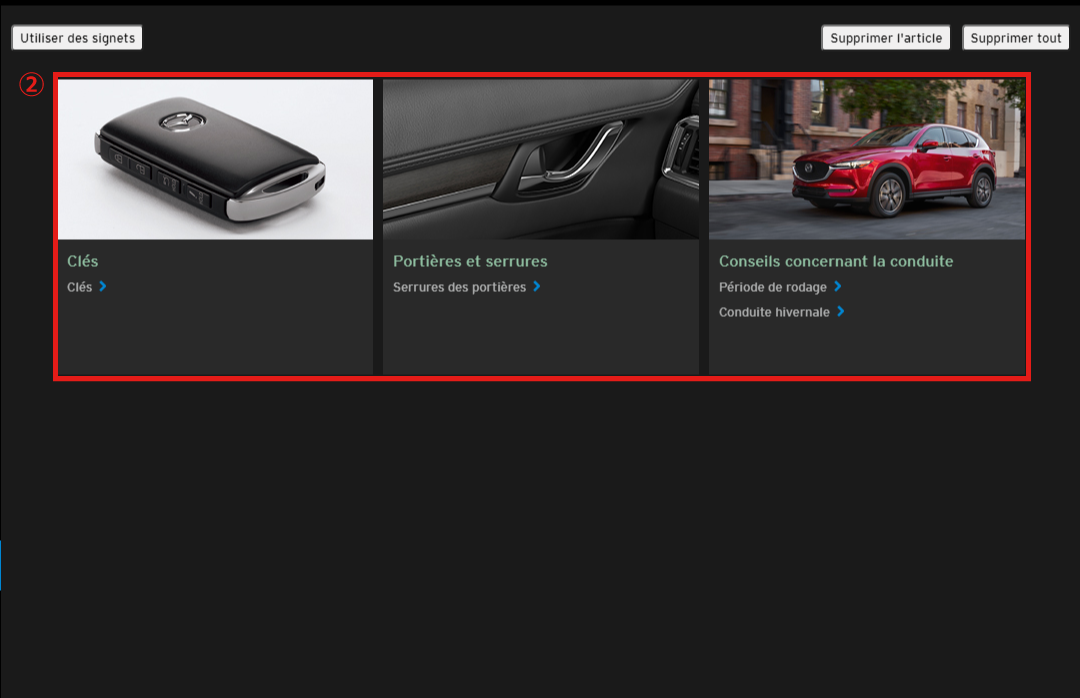Viewport: 1080px width, 698px height.
Task: Select the Conseils concernant la conduite heading
Action: tap(836, 261)
